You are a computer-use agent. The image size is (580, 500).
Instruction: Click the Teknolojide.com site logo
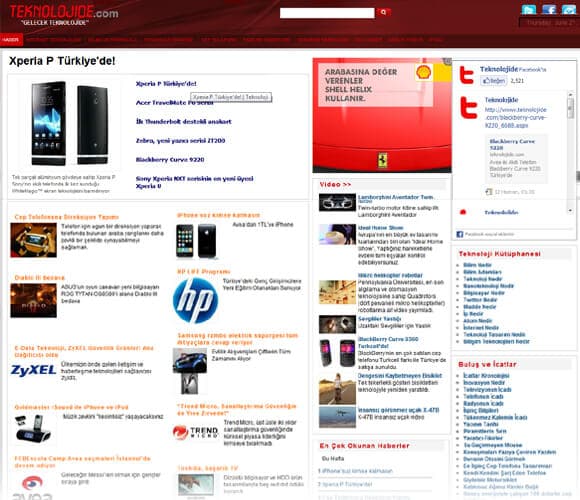coord(64,14)
